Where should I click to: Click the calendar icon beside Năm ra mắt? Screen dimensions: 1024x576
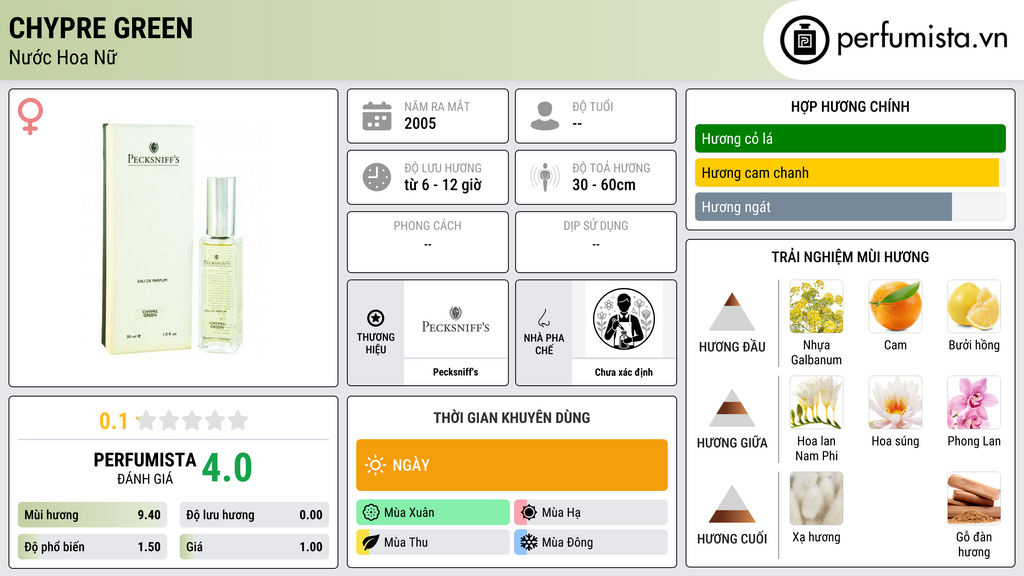[x=377, y=116]
